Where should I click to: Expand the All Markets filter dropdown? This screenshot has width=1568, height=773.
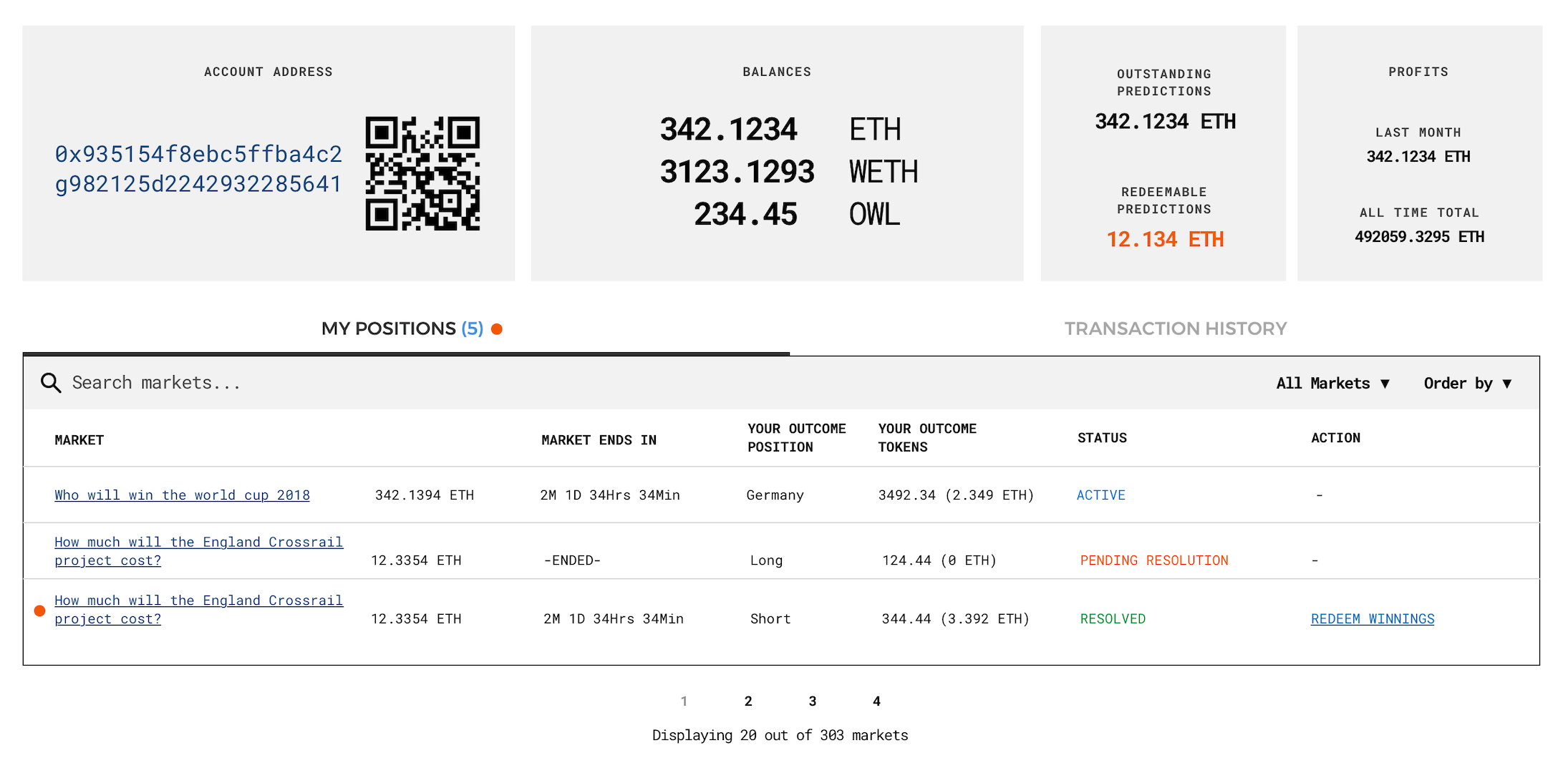coord(1332,384)
